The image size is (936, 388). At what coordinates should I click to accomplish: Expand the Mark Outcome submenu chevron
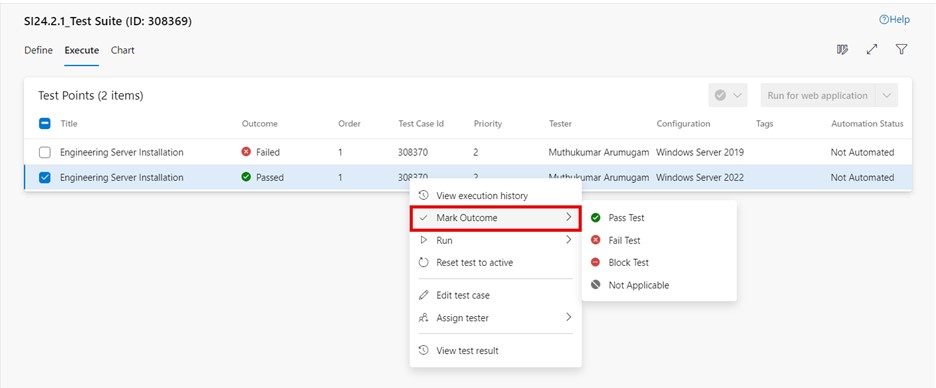pos(569,218)
